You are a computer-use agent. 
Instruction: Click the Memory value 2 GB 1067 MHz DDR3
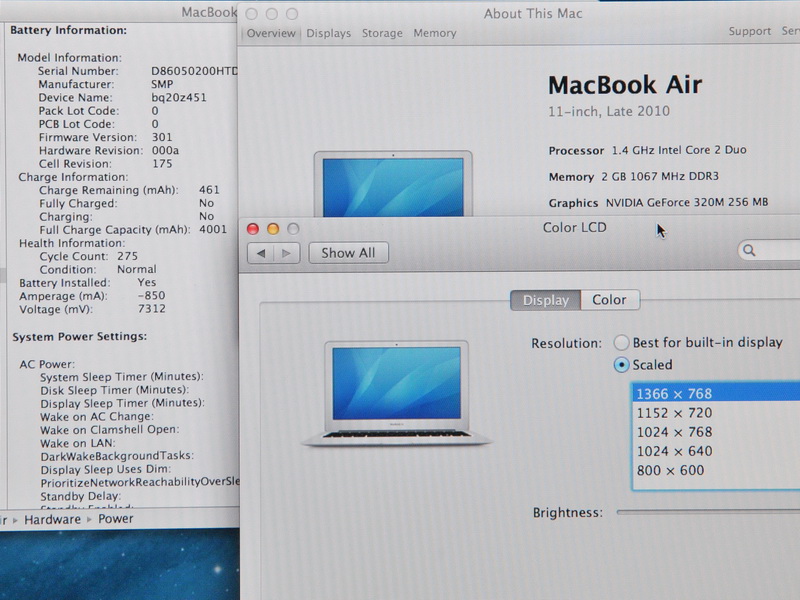660,177
